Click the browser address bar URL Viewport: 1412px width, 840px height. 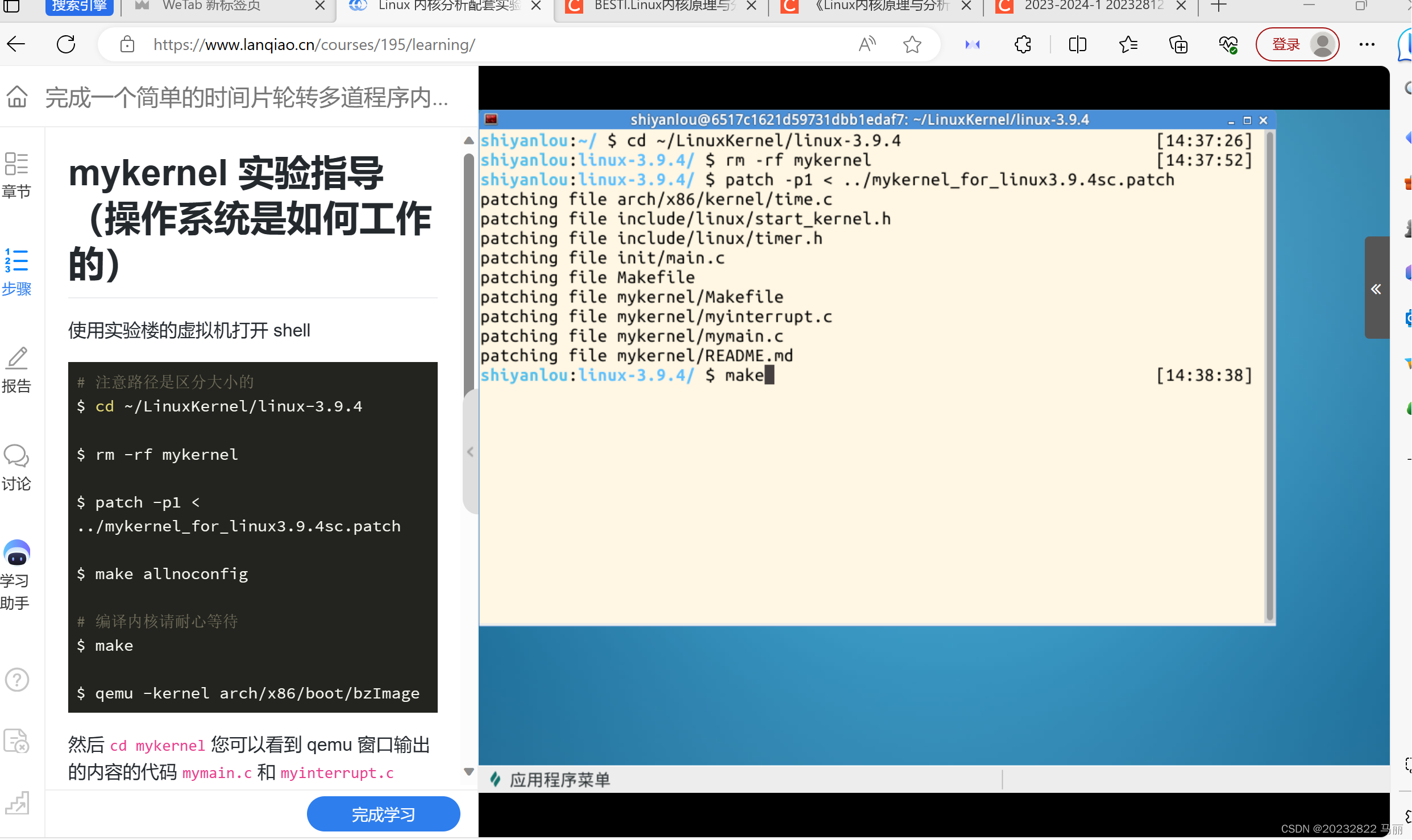314,44
